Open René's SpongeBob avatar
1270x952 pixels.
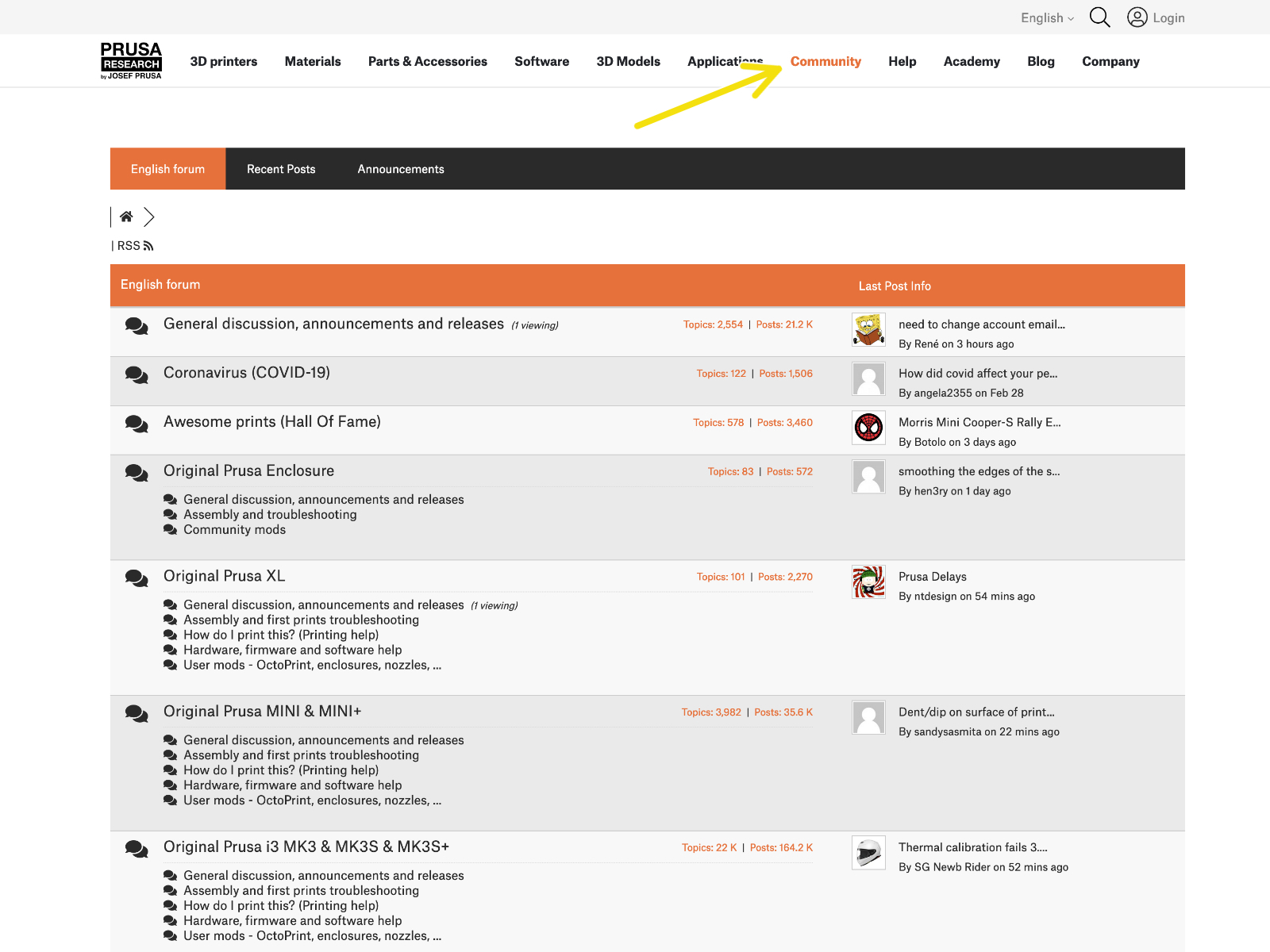pos(868,329)
